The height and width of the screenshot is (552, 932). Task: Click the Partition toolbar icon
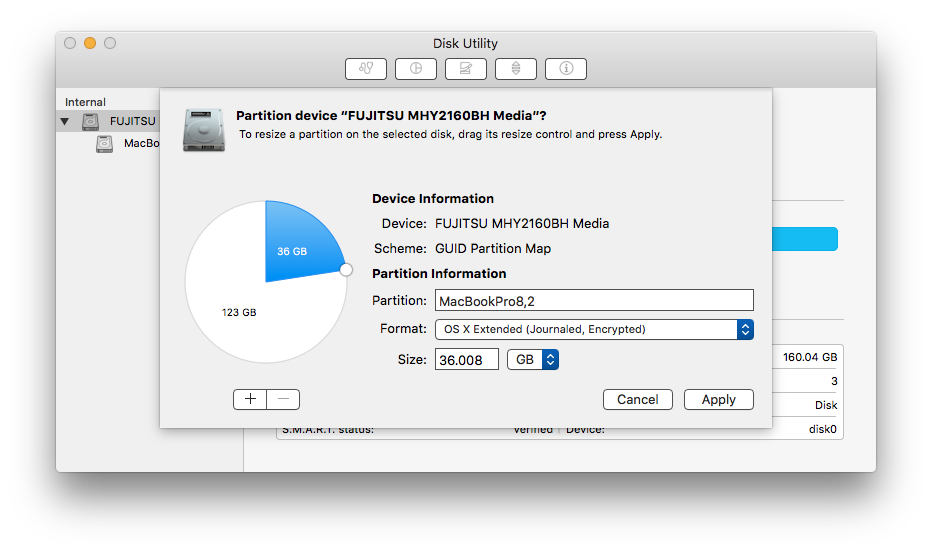415,68
